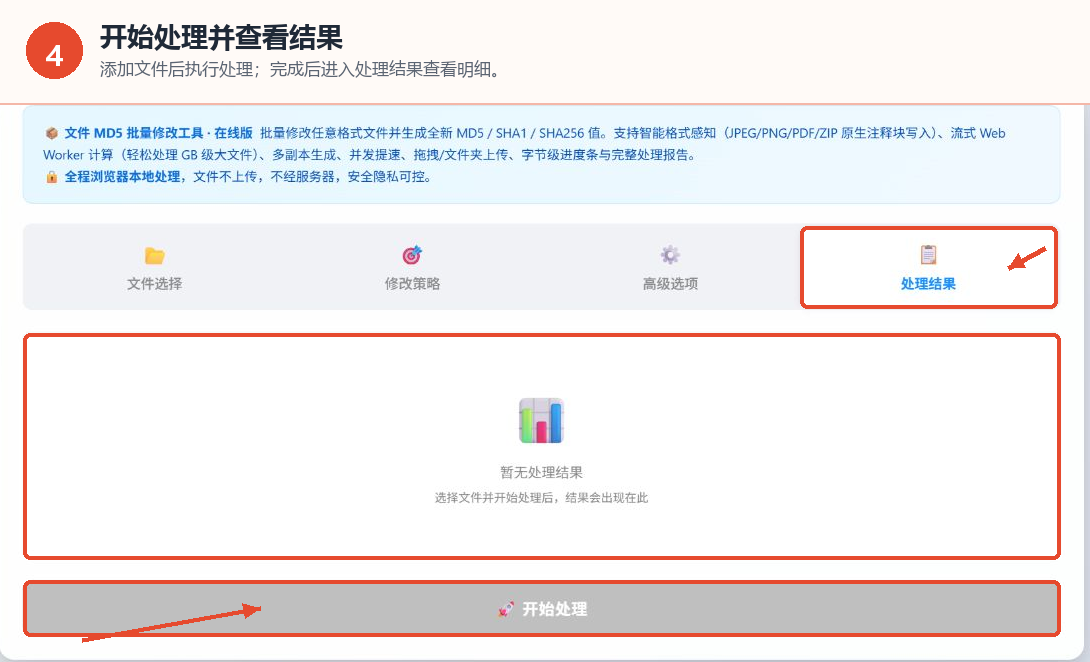Switch to the 修改策略 tab
Viewport: 1090px width, 662px height.
tap(412, 268)
